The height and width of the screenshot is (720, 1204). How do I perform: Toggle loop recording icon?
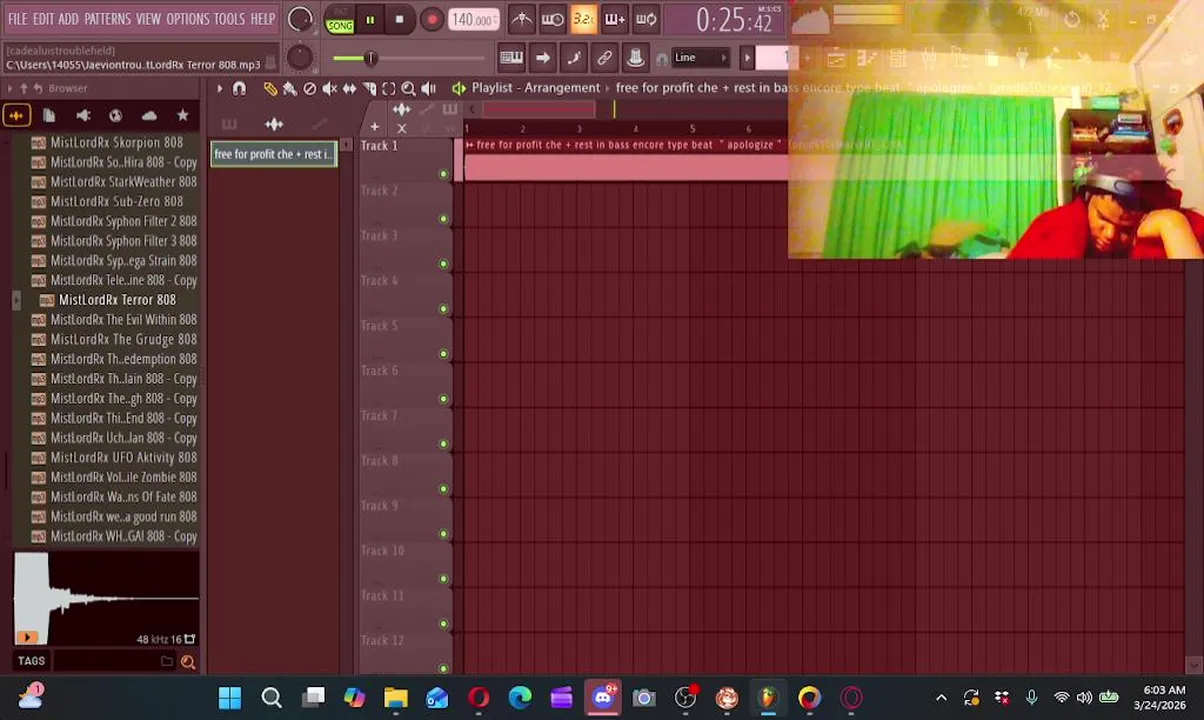(646, 19)
